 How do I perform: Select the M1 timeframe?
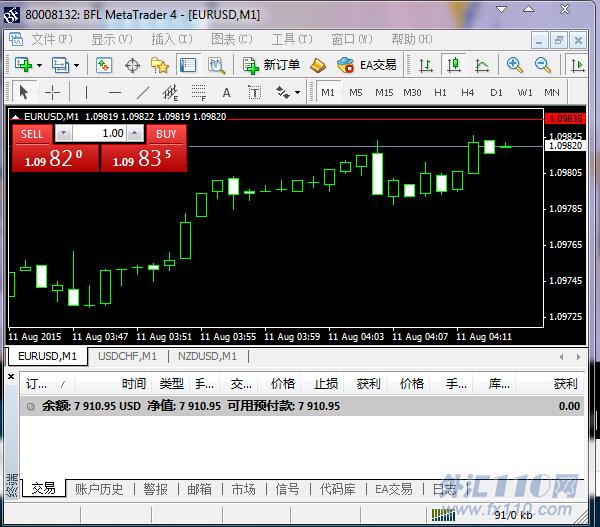[x=328, y=92]
